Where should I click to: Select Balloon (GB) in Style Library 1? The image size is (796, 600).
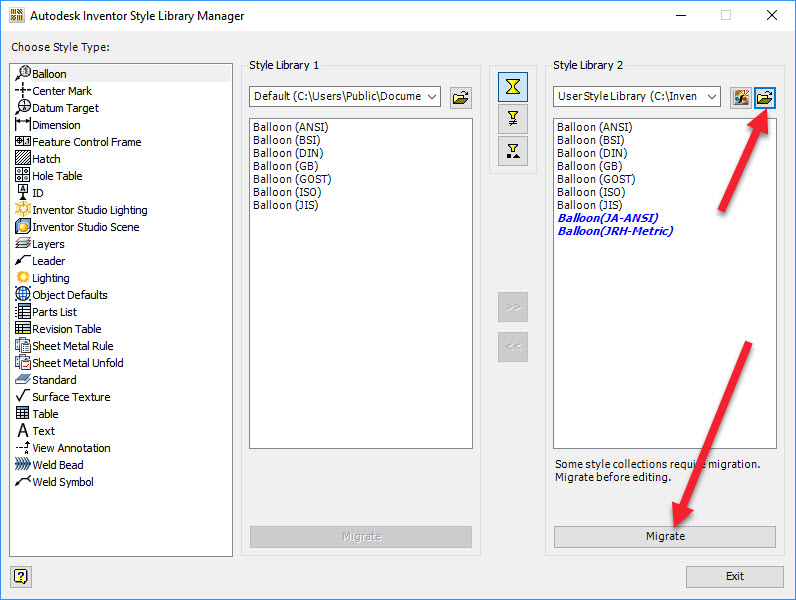tap(286, 166)
